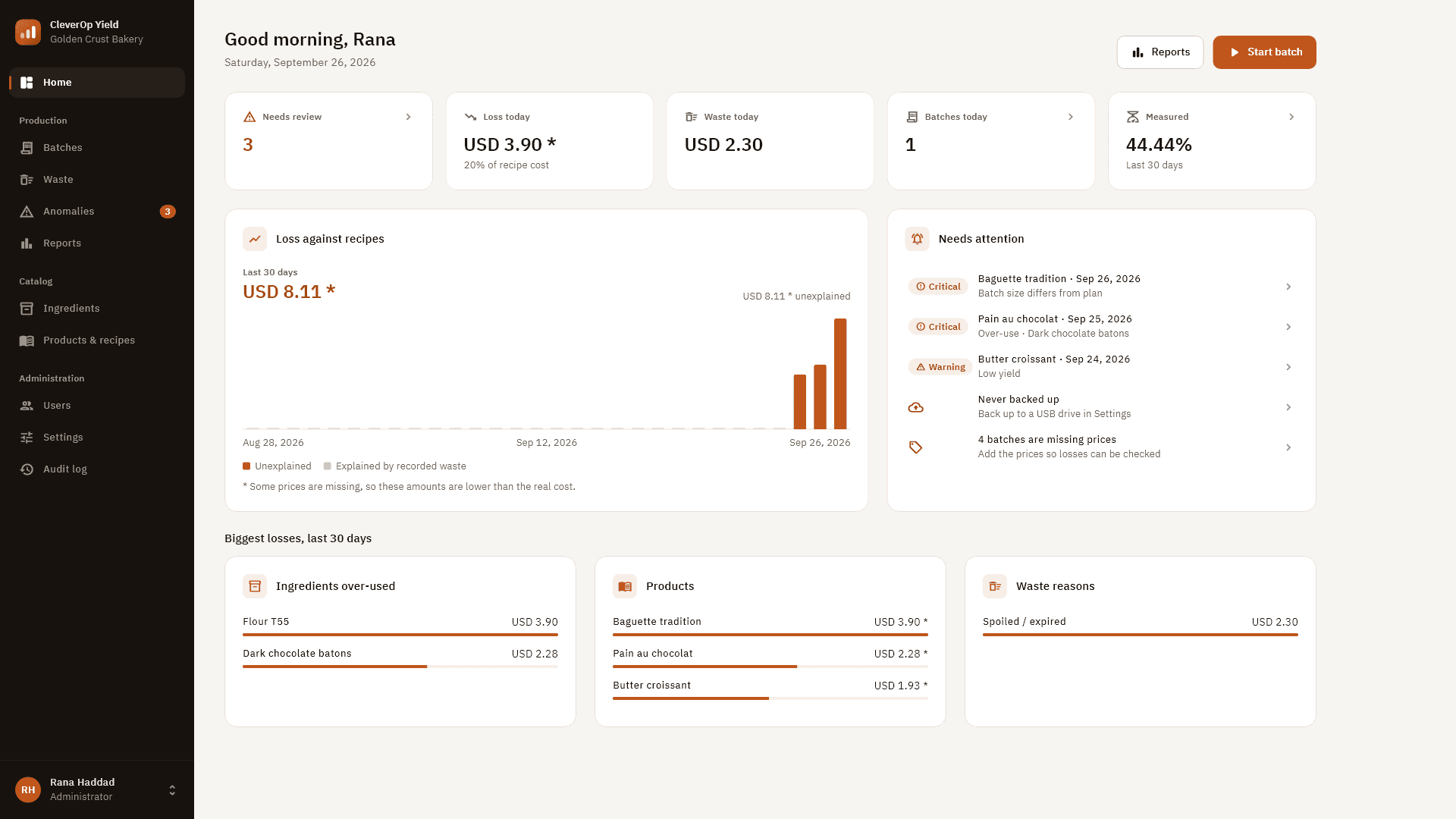Click the Butter croissant product row
This screenshot has width=1456, height=819.
770,689
